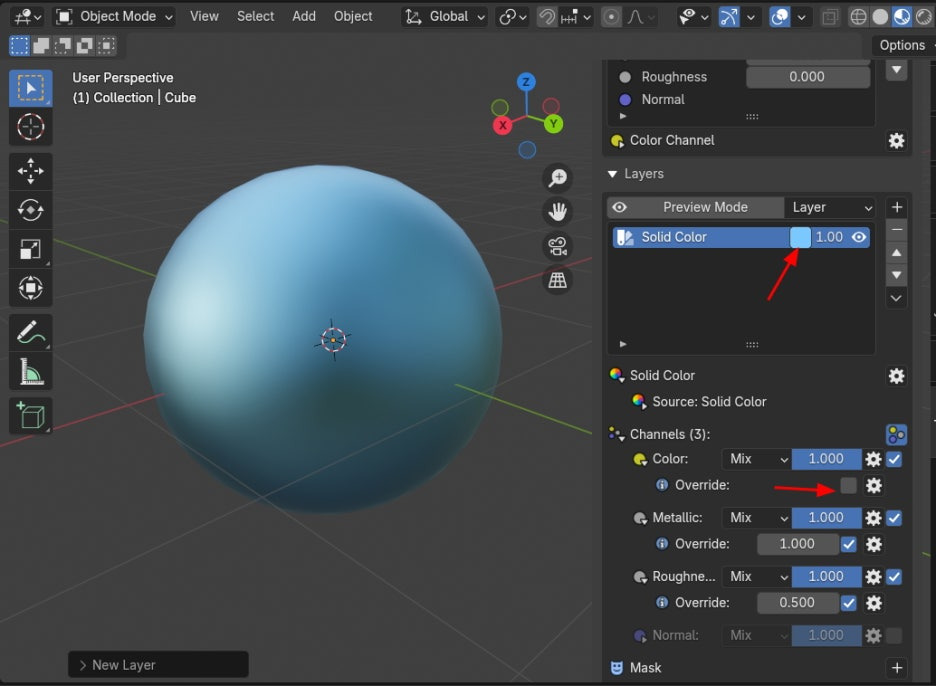Open the Options panel
Screen dimensions: 936x686
(x=902, y=45)
